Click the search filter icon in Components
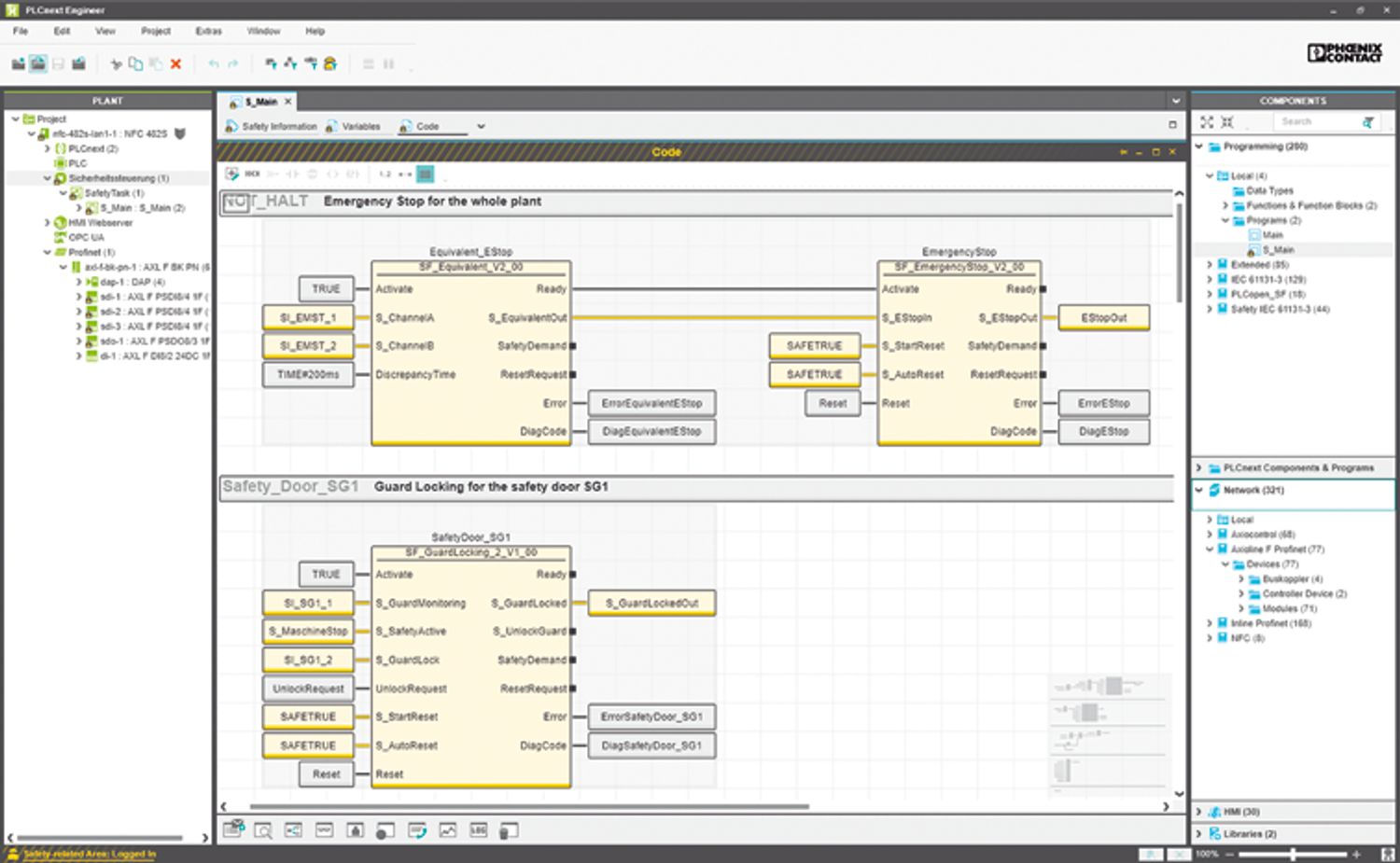The width and height of the screenshot is (1400, 863). [x=1367, y=122]
